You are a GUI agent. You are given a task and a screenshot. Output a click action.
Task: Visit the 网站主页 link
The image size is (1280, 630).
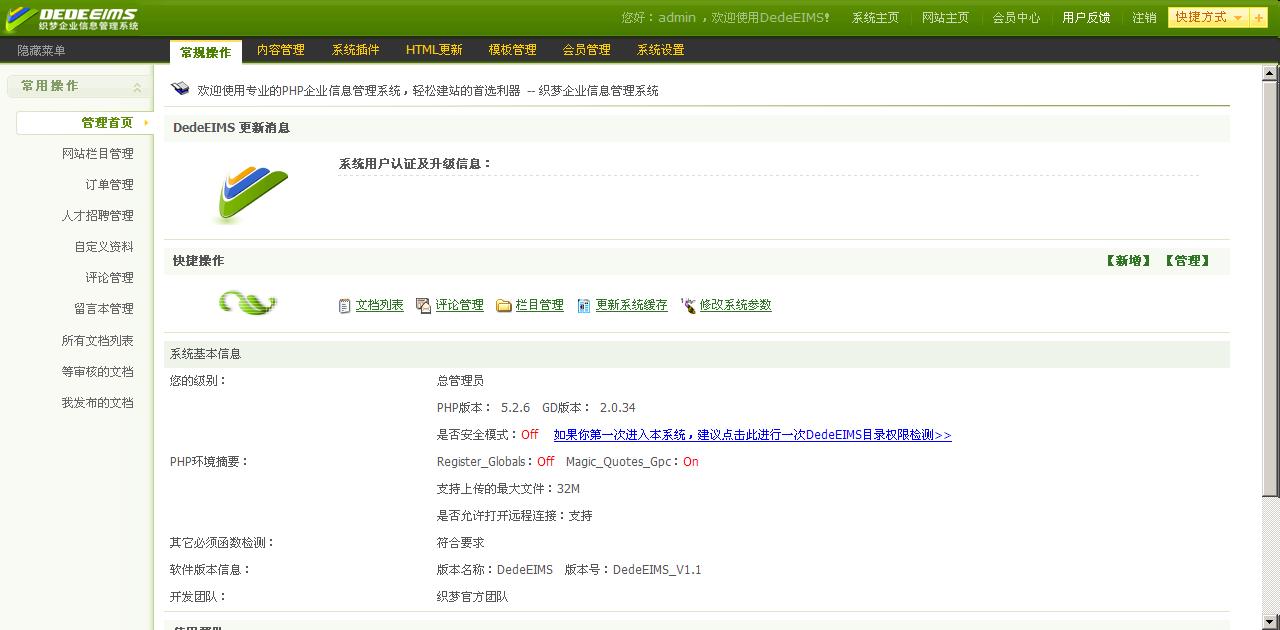945,18
